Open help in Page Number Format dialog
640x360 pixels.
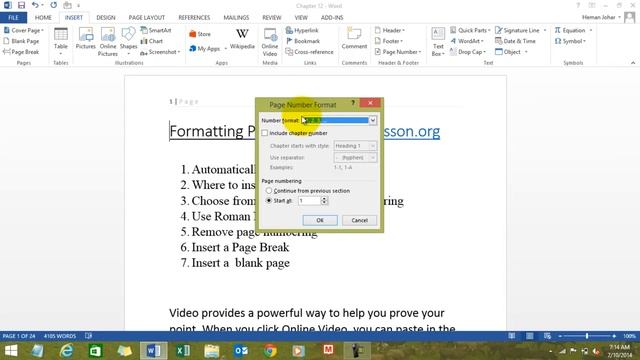(x=353, y=103)
